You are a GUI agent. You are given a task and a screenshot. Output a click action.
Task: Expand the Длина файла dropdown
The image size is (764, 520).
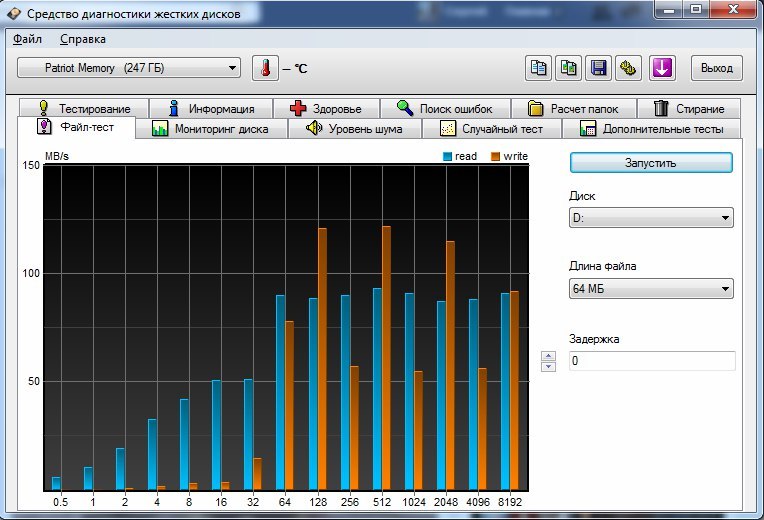tap(651, 289)
